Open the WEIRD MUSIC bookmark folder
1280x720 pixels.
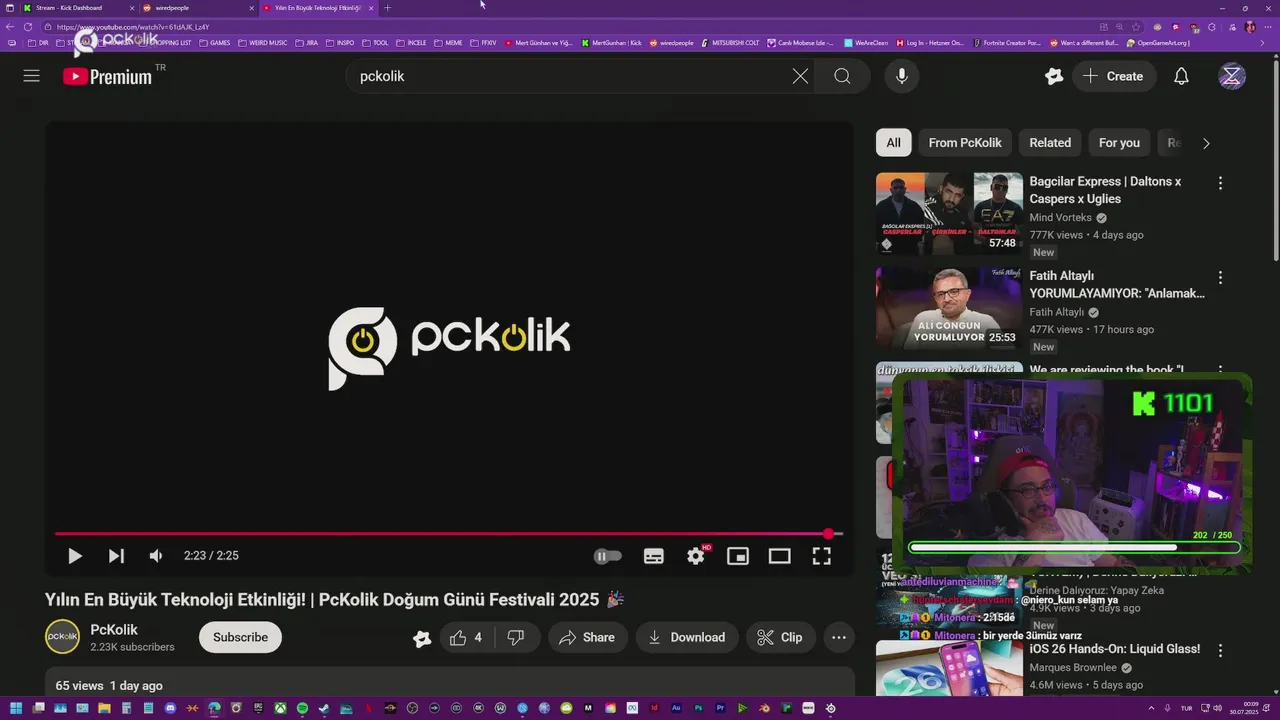pyautogui.click(x=262, y=43)
